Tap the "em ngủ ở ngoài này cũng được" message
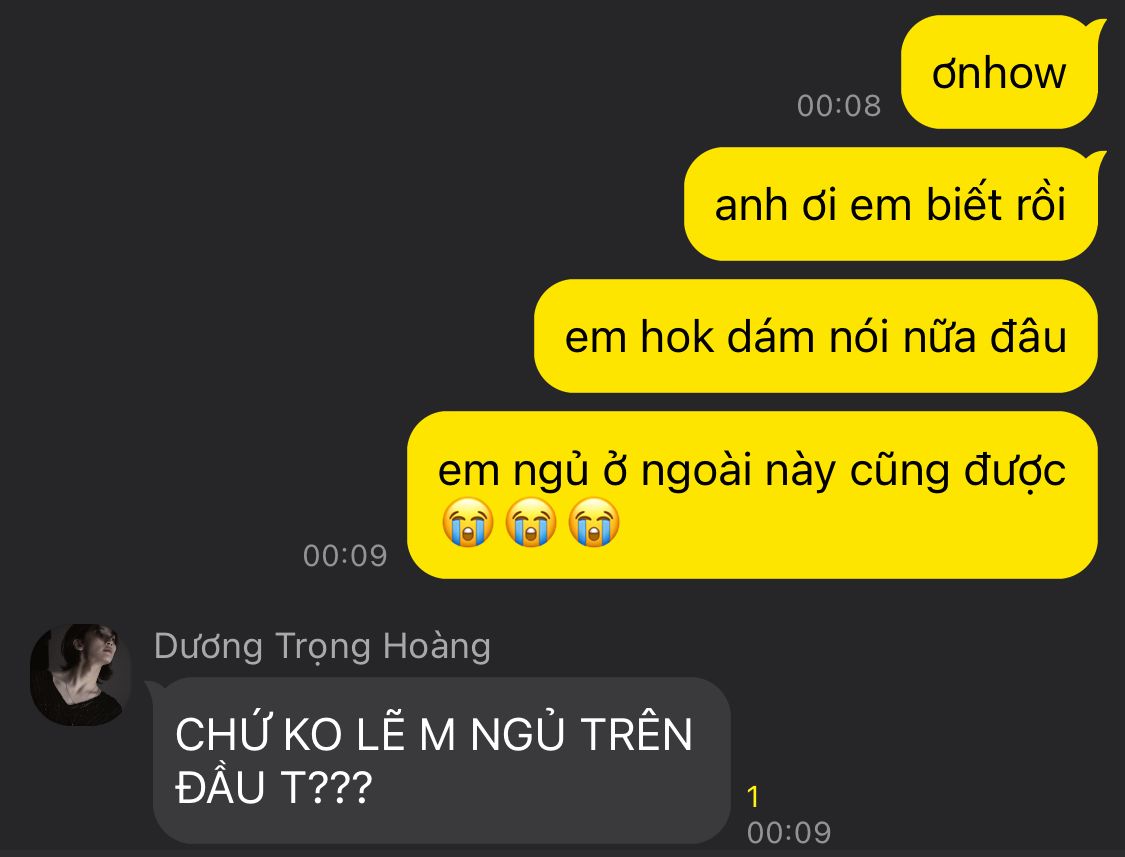Screen dimensions: 1125x857 (x=752, y=495)
